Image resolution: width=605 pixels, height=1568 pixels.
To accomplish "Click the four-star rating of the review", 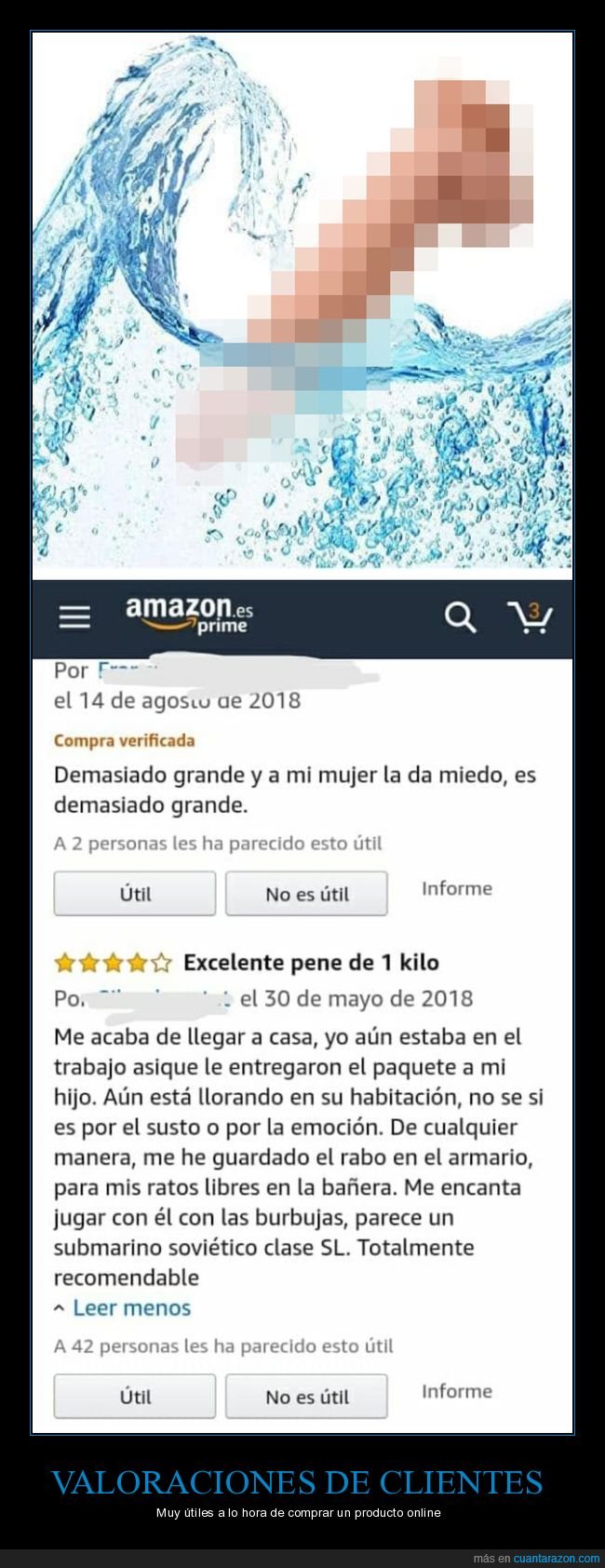I will click(114, 962).
